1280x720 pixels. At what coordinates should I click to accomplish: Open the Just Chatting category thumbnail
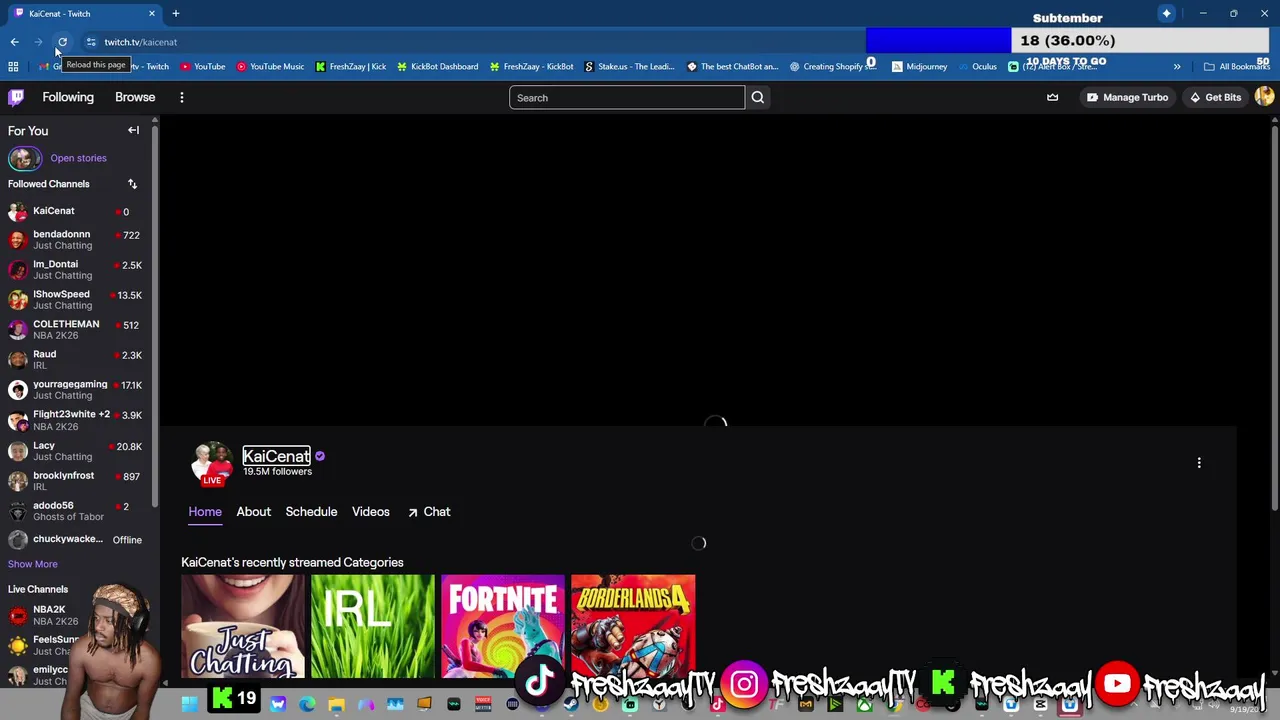tap(243, 626)
